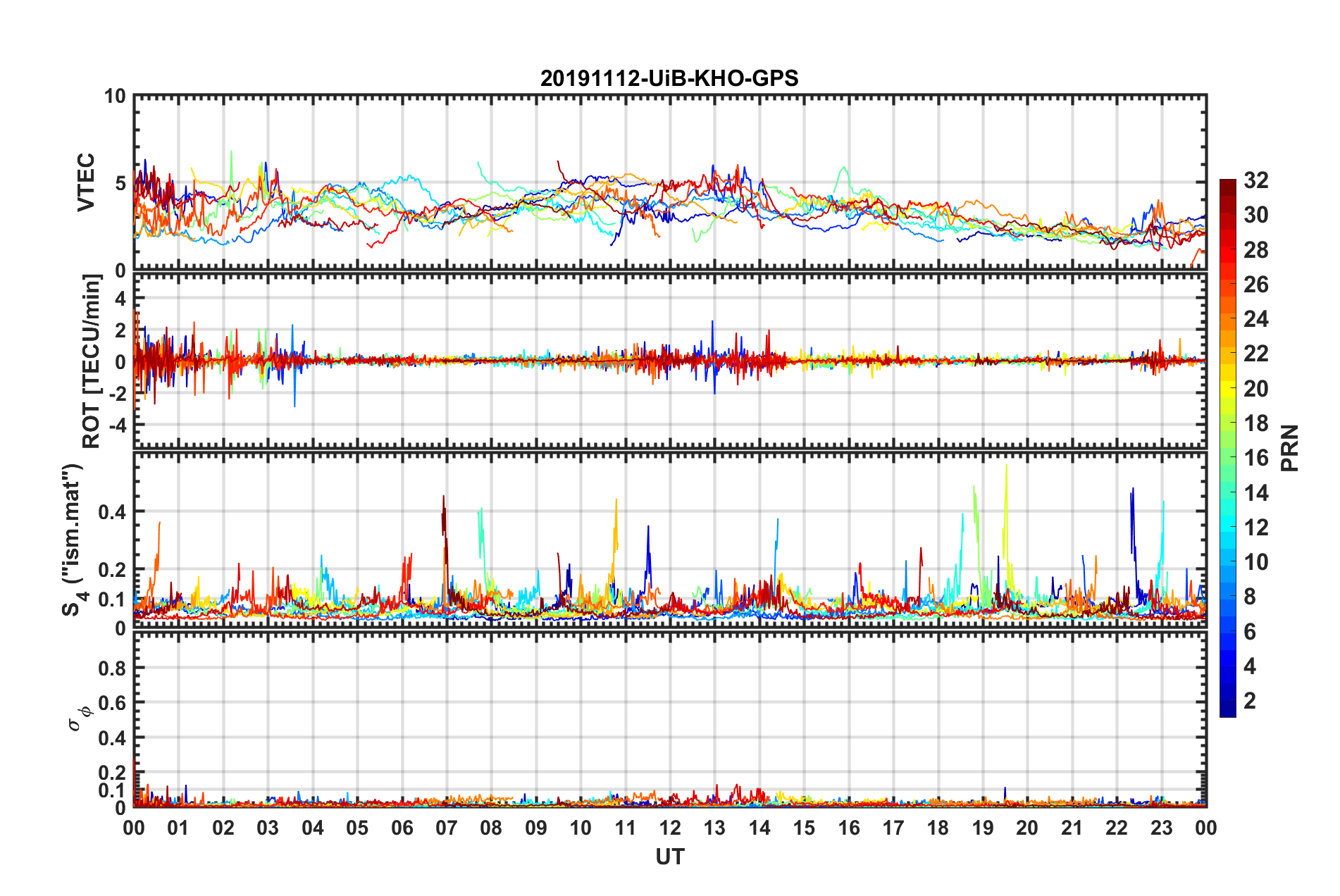This screenshot has width=1340, height=896.
Task: Select the UT hour tick label "03"
Action: coord(268,828)
